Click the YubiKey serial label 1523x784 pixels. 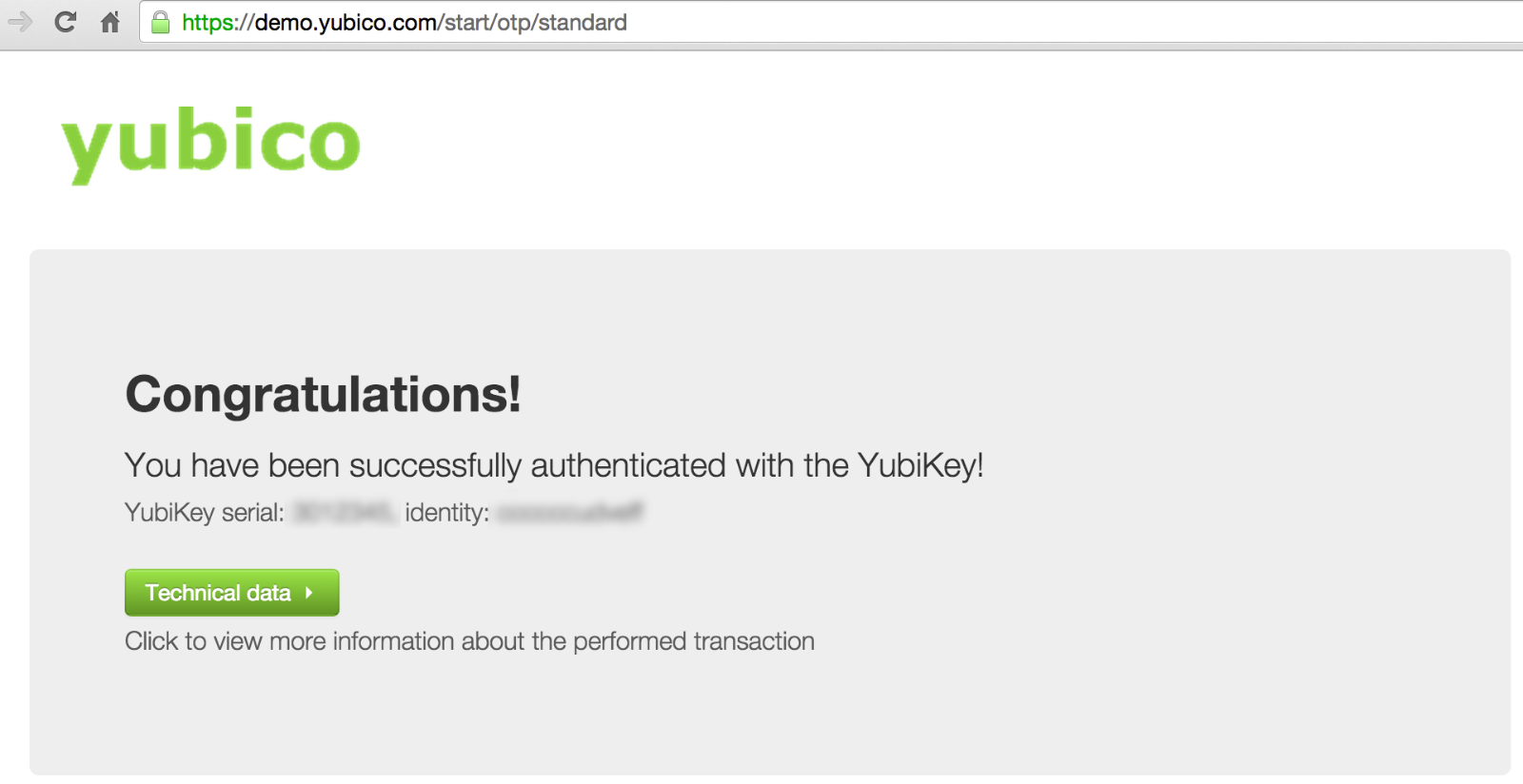(x=204, y=513)
